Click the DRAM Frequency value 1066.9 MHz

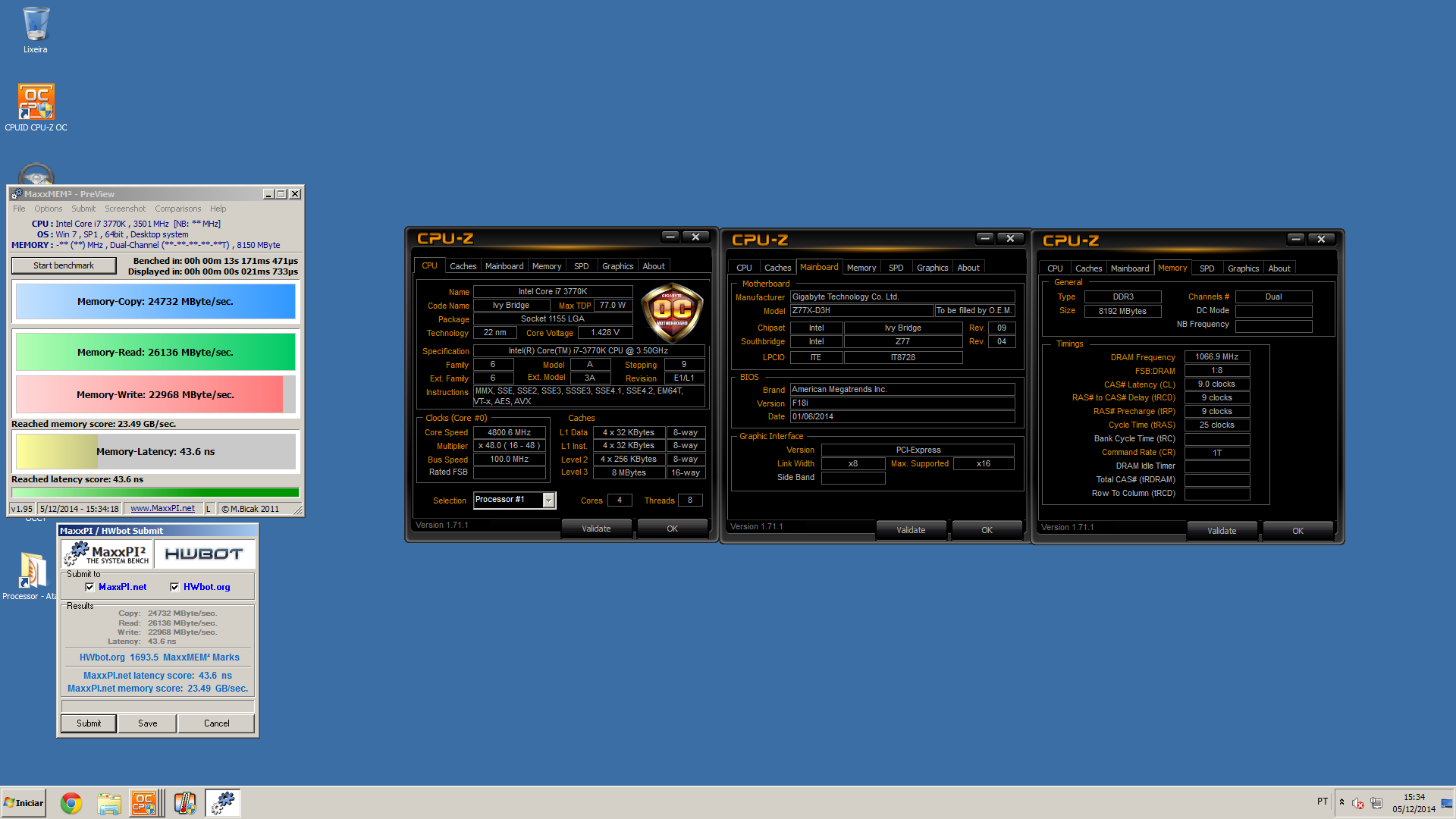tap(1217, 356)
